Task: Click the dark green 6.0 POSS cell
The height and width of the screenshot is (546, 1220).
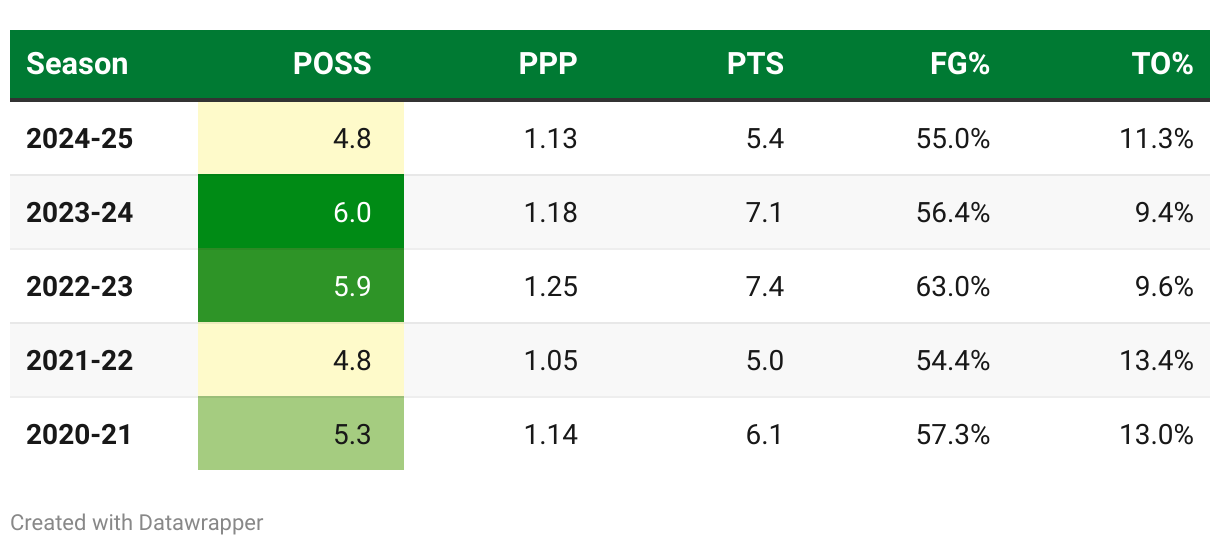Action: coord(301,212)
